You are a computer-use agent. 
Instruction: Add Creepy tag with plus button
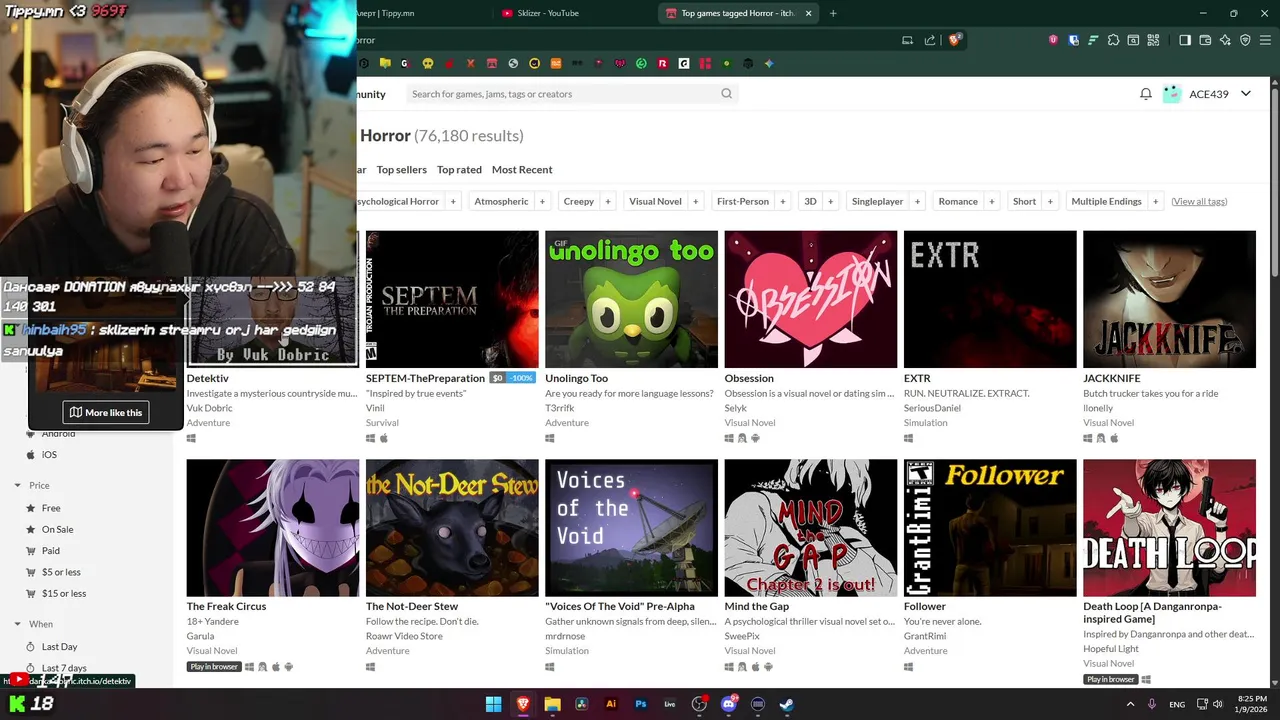pos(607,201)
